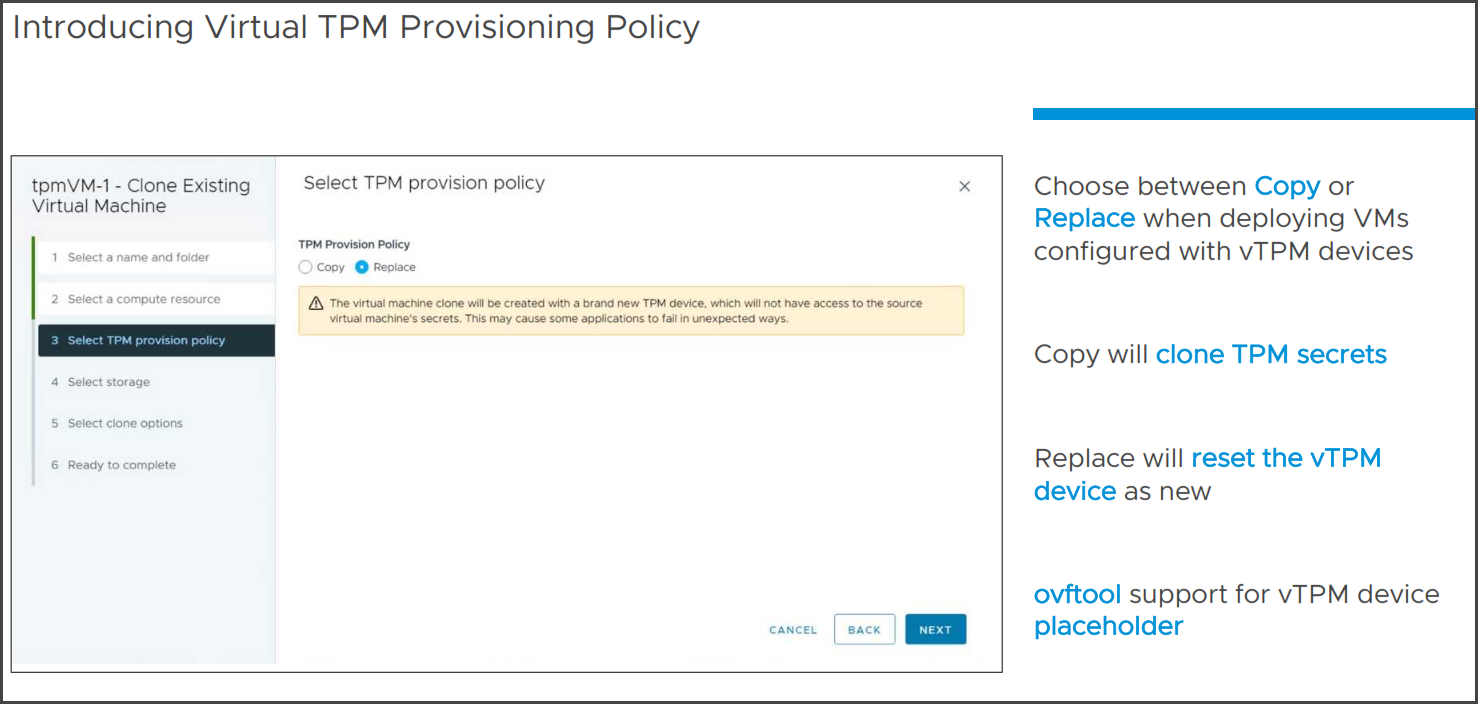The width and height of the screenshot is (1478, 704).
Task: Select the Replace radio button
Action: point(362,267)
